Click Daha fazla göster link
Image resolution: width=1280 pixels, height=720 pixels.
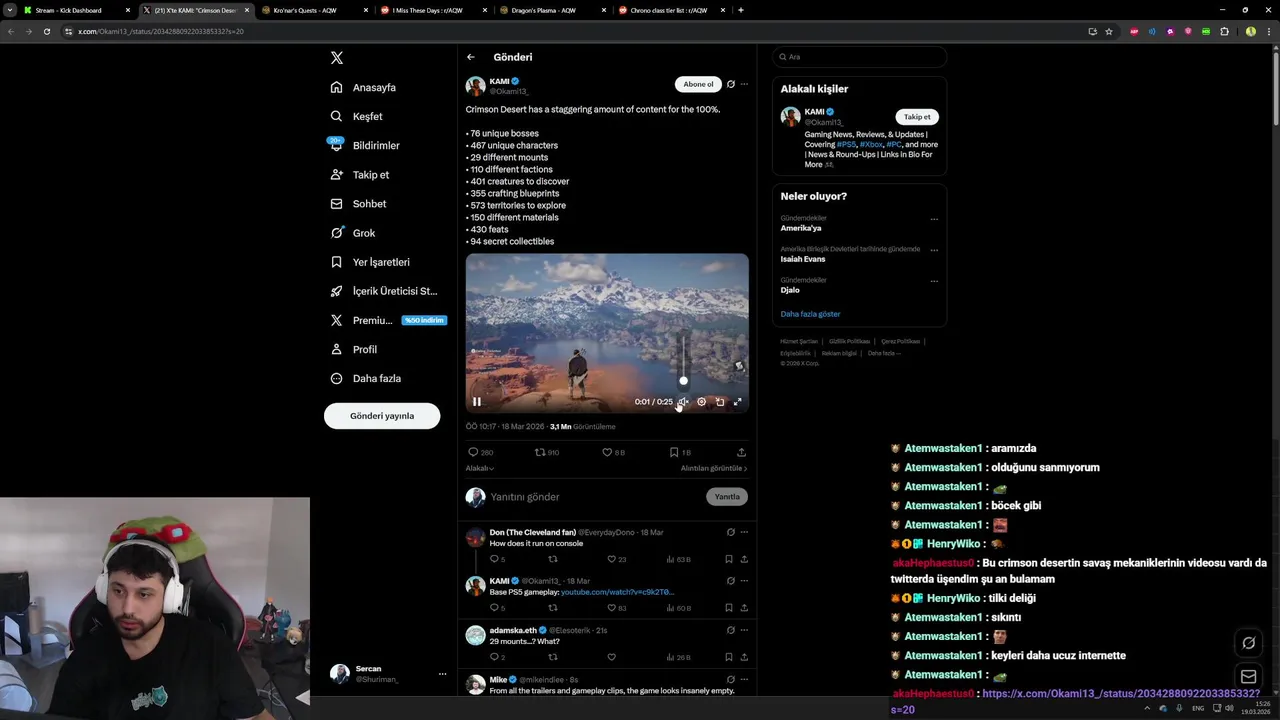tap(810, 314)
